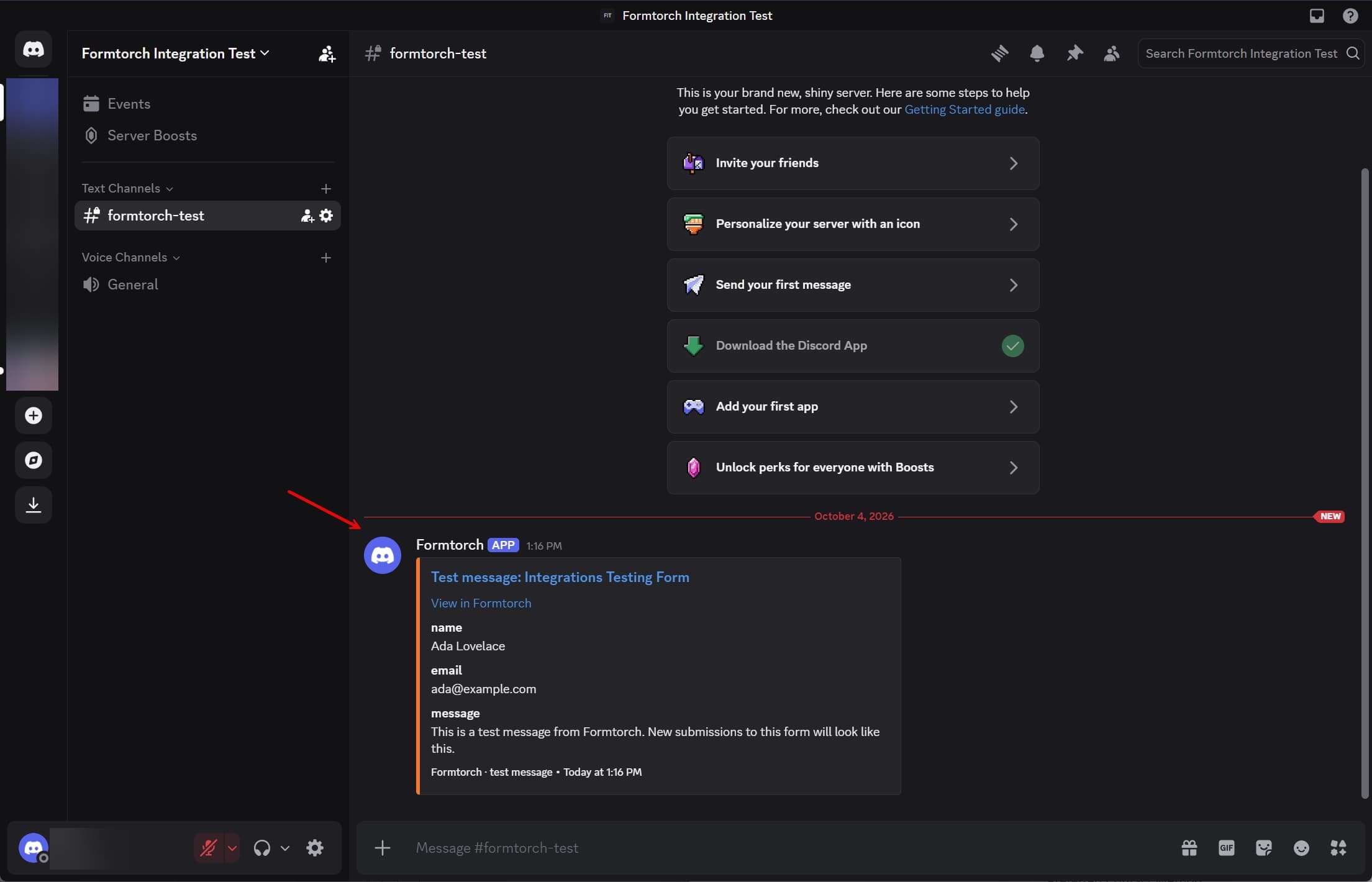
Task: Click plus attachment button in message bar
Action: pyautogui.click(x=383, y=848)
